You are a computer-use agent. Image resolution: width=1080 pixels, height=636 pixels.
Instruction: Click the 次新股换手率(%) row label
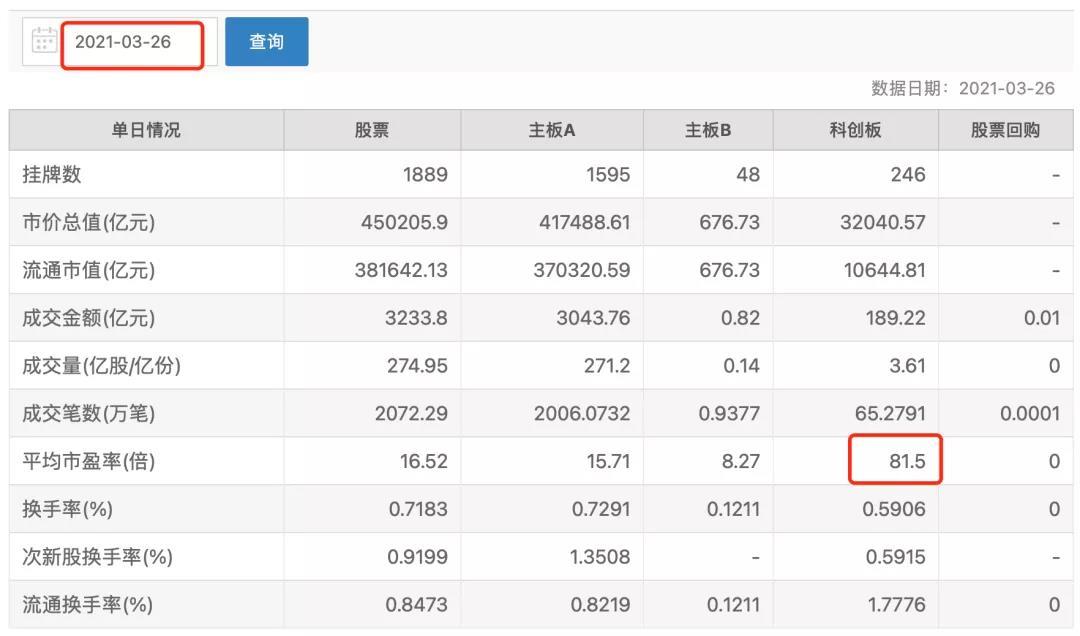tap(97, 557)
